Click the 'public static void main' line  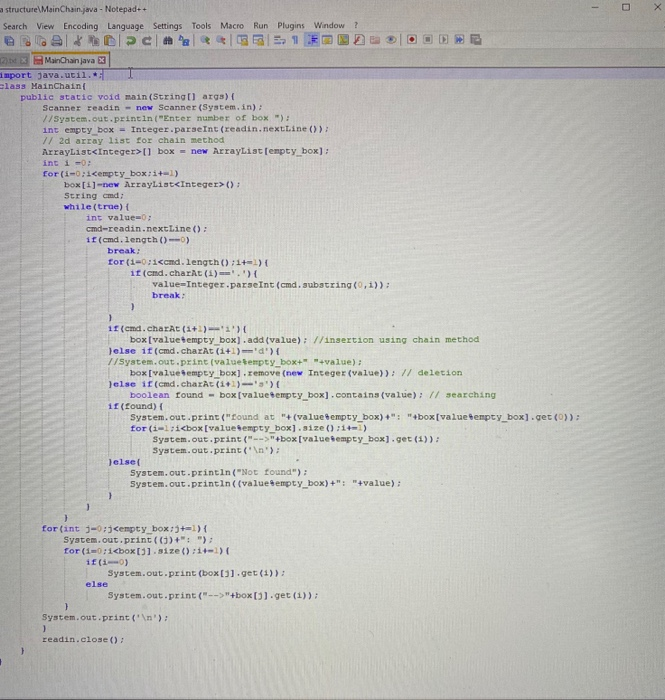127,97
